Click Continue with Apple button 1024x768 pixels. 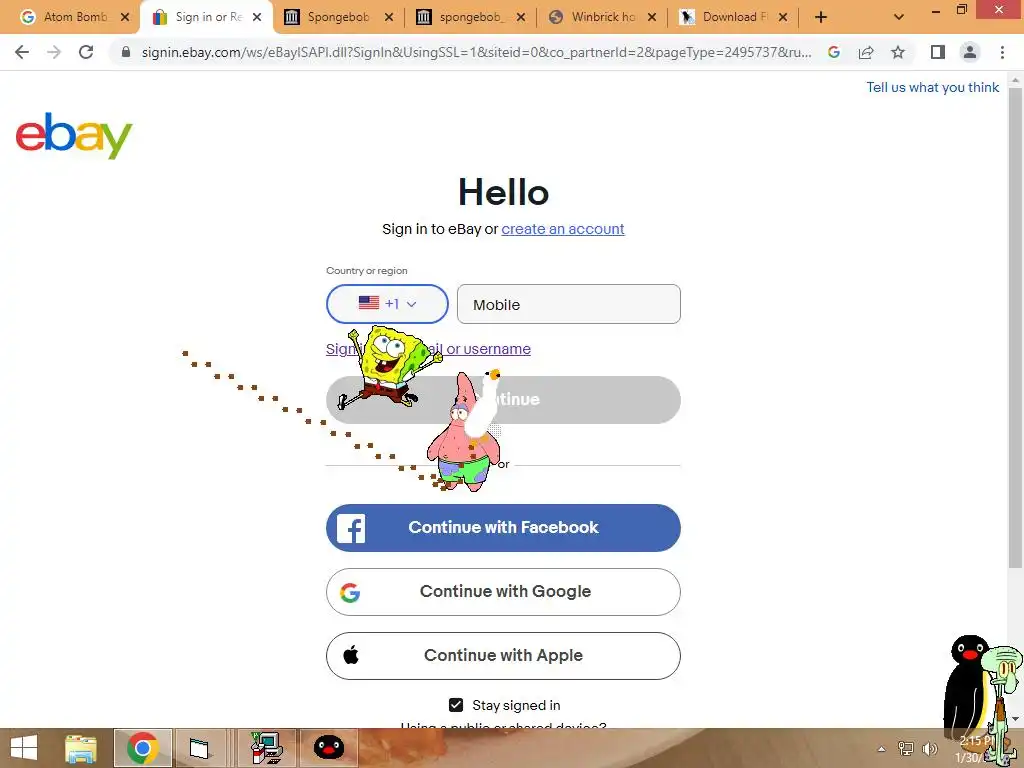tap(503, 656)
